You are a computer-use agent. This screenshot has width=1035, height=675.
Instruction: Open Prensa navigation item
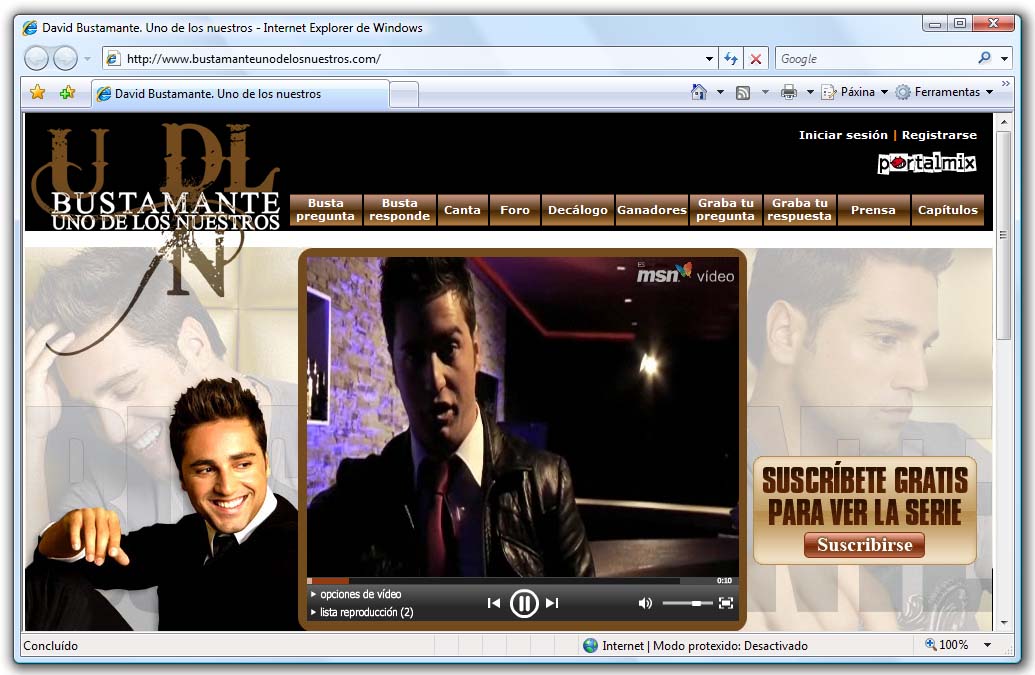click(873, 210)
